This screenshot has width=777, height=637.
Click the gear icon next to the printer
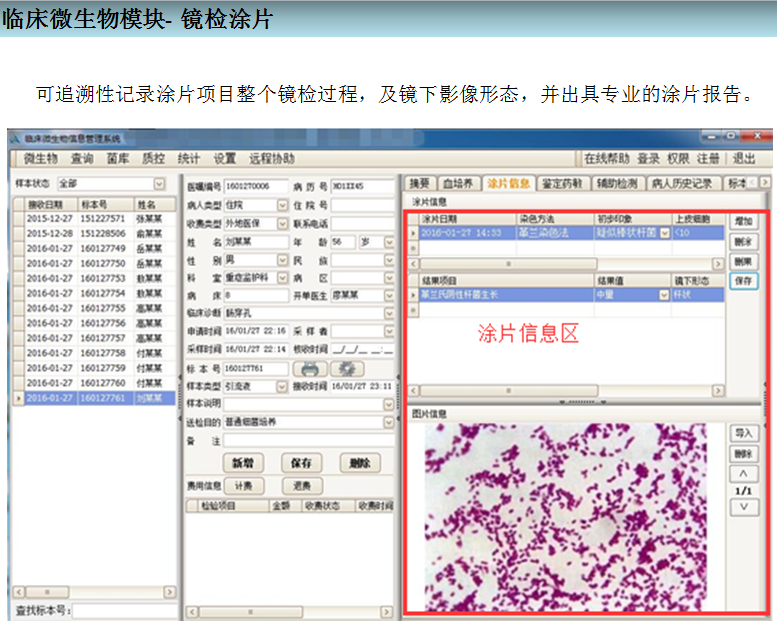tap(347, 369)
